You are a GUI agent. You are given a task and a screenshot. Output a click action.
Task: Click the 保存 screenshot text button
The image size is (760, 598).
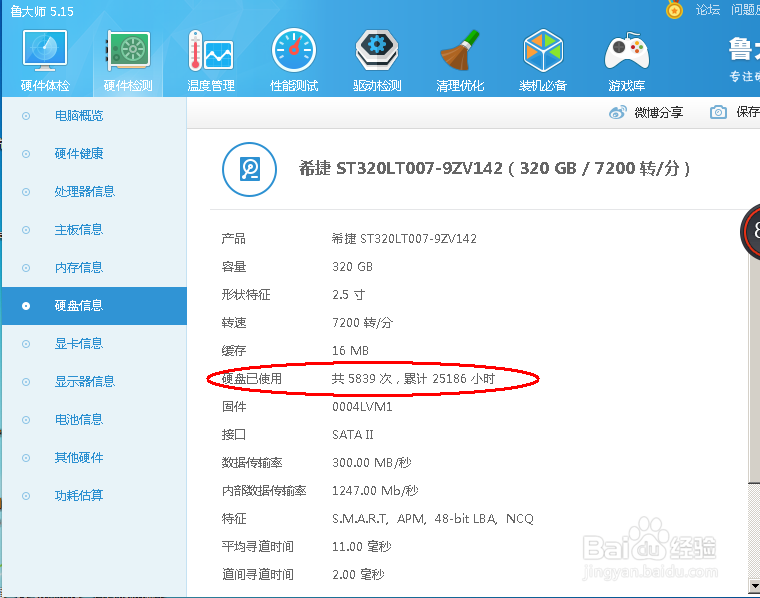point(748,112)
